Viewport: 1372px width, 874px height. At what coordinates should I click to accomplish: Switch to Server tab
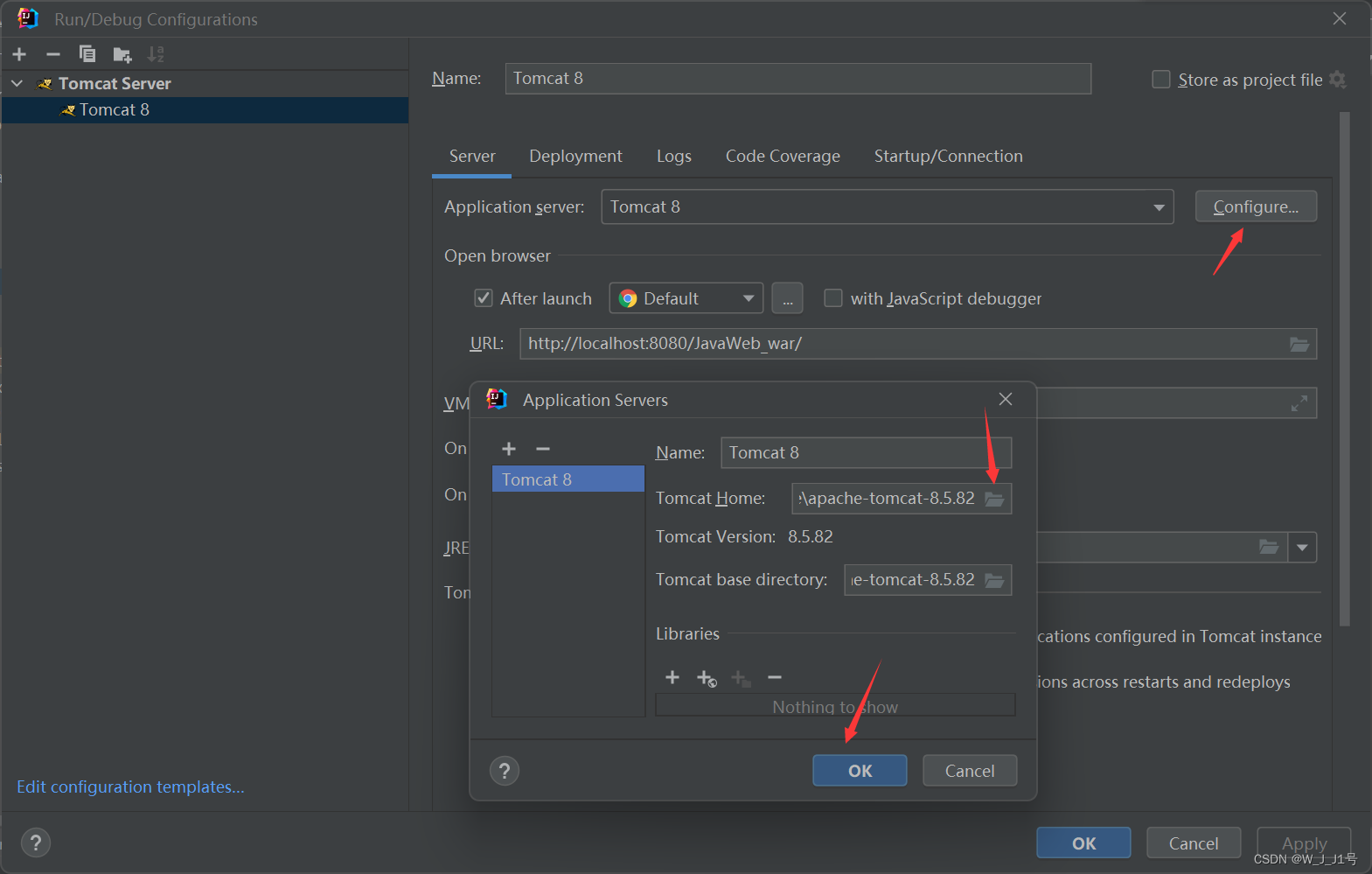[472, 156]
